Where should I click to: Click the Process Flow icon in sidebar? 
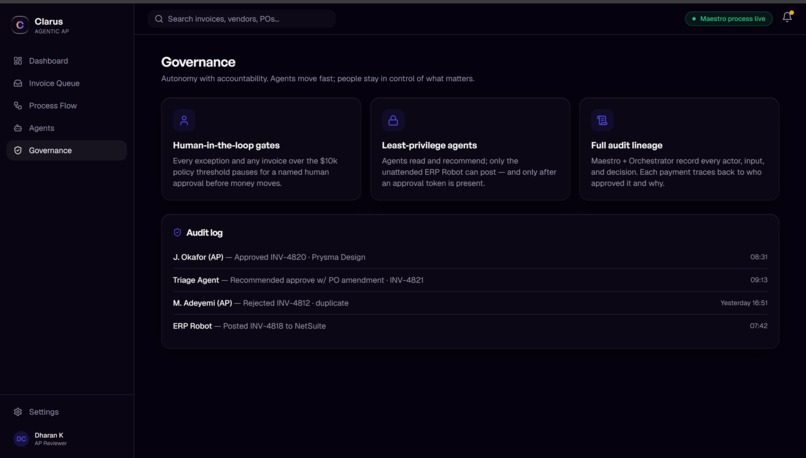click(18, 105)
